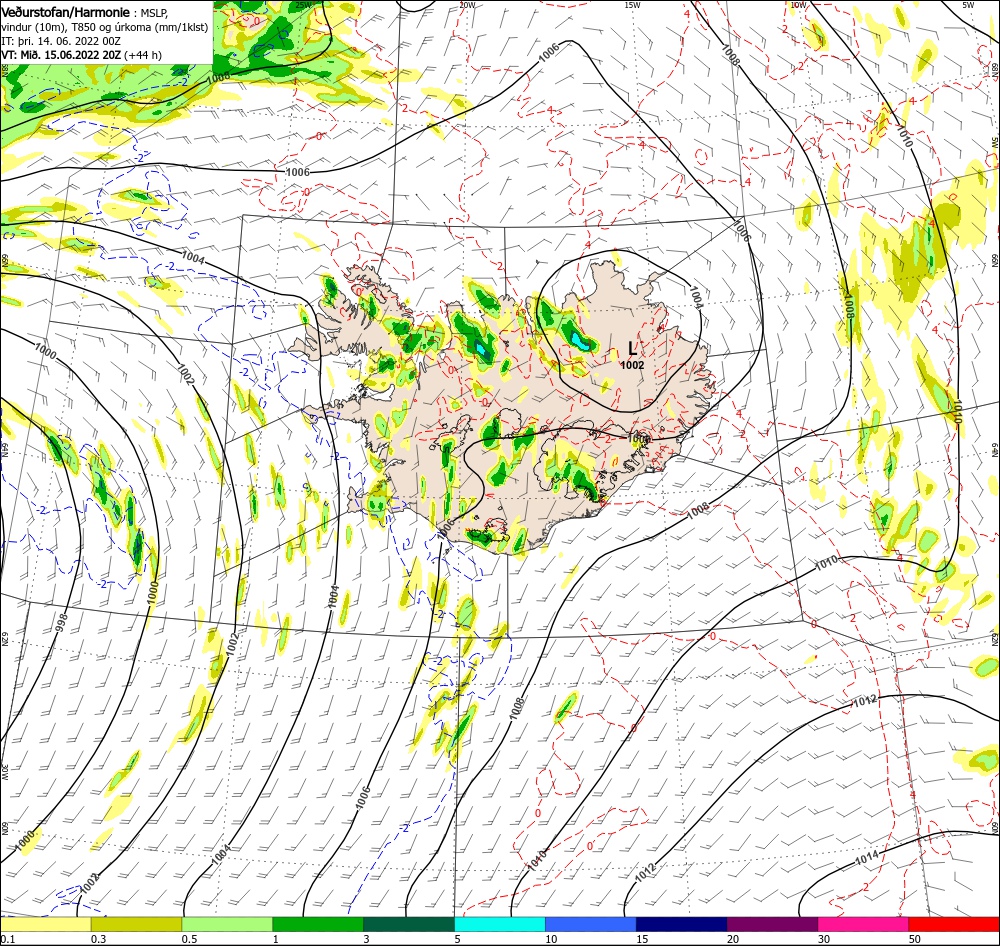Click the legend value '0.1'
The image size is (1000, 946).
coord(8,939)
